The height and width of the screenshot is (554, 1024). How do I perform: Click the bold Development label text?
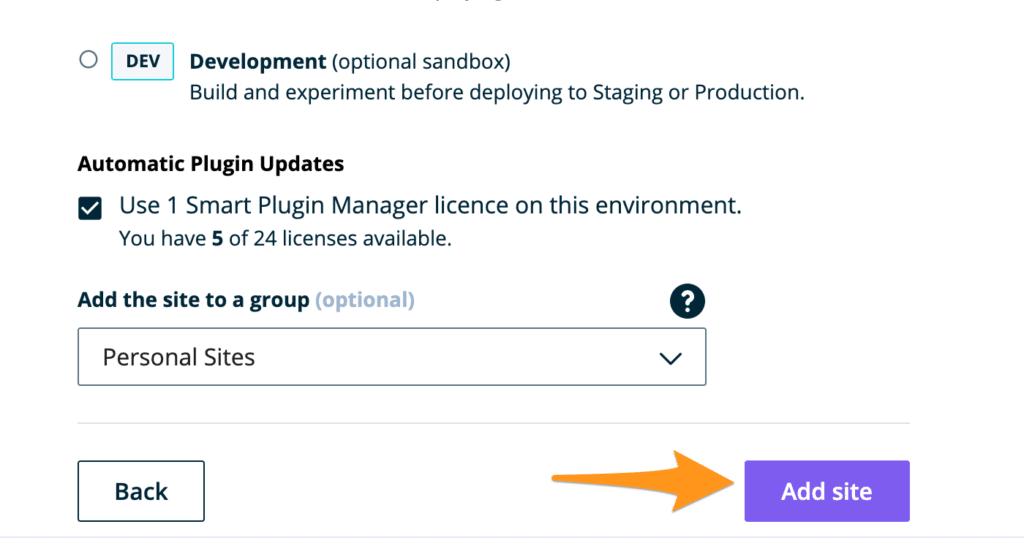[257, 62]
